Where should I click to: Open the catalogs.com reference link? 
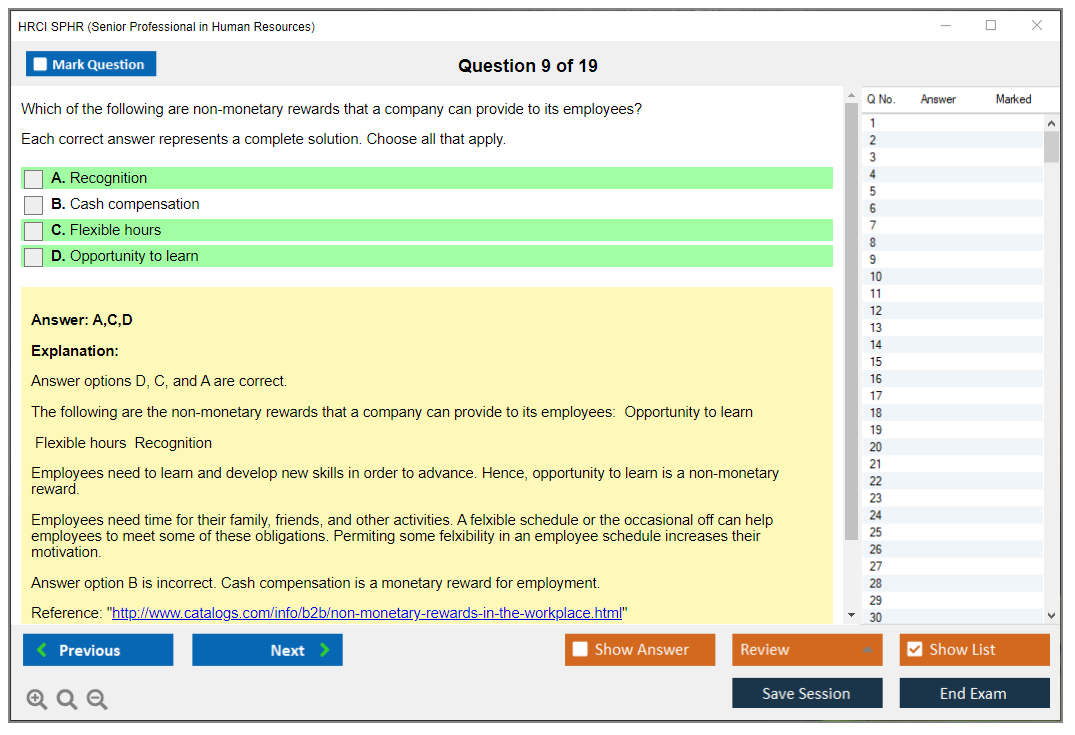tap(367, 613)
